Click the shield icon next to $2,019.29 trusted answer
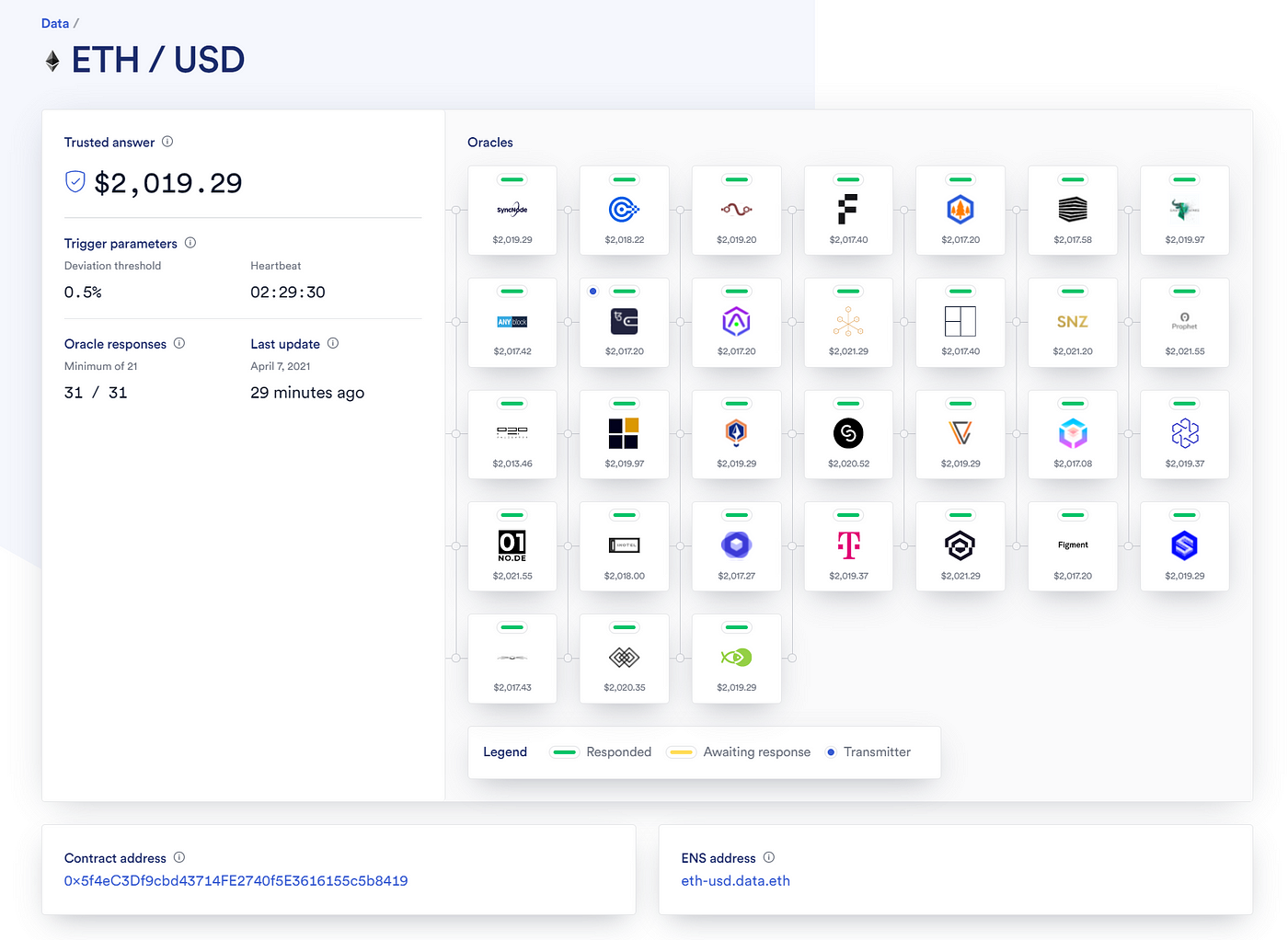Screen dimensions: 1288x940 75,181
